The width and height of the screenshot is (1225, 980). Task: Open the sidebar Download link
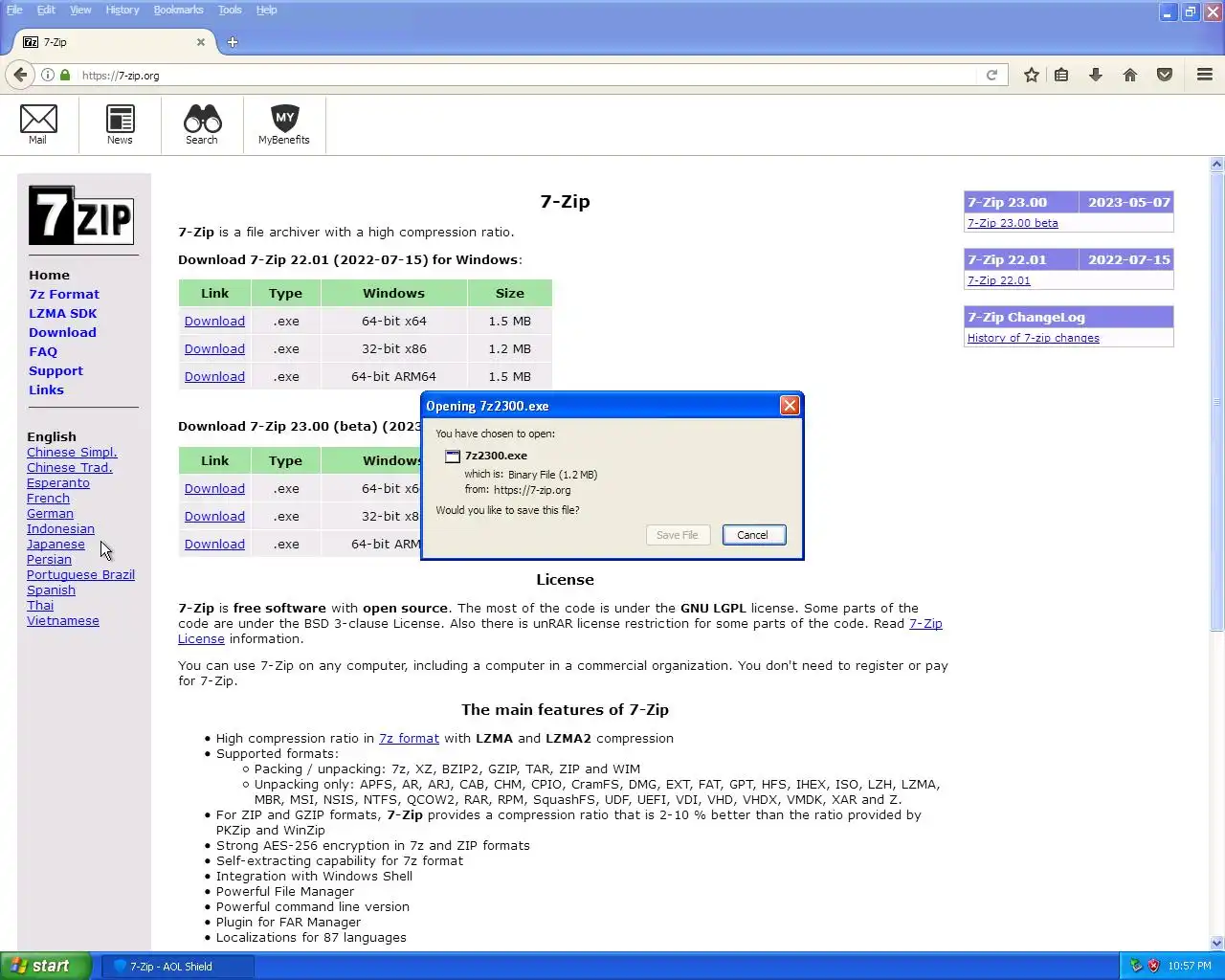click(x=62, y=333)
